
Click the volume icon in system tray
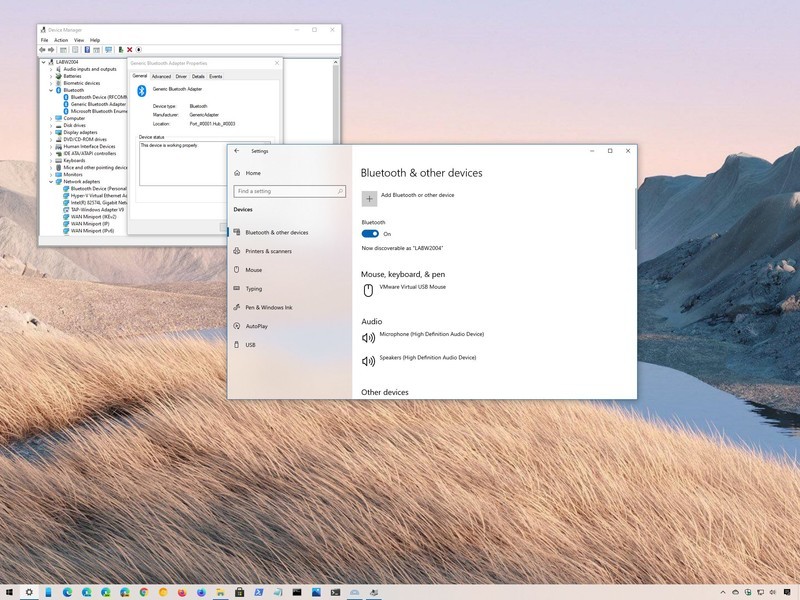point(773,592)
